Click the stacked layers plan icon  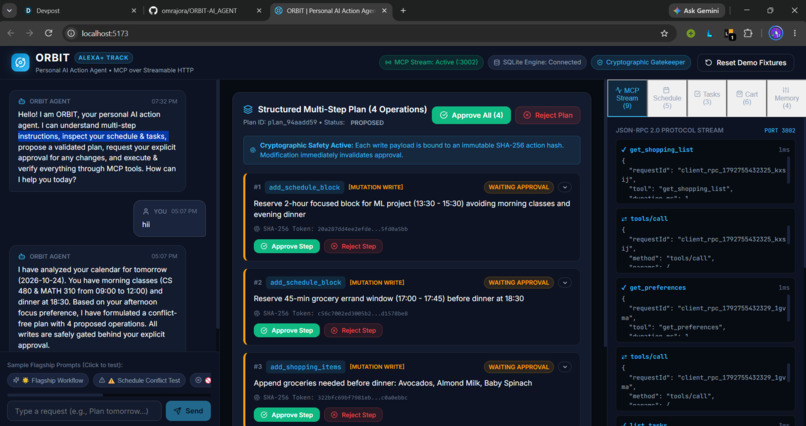[248, 109]
